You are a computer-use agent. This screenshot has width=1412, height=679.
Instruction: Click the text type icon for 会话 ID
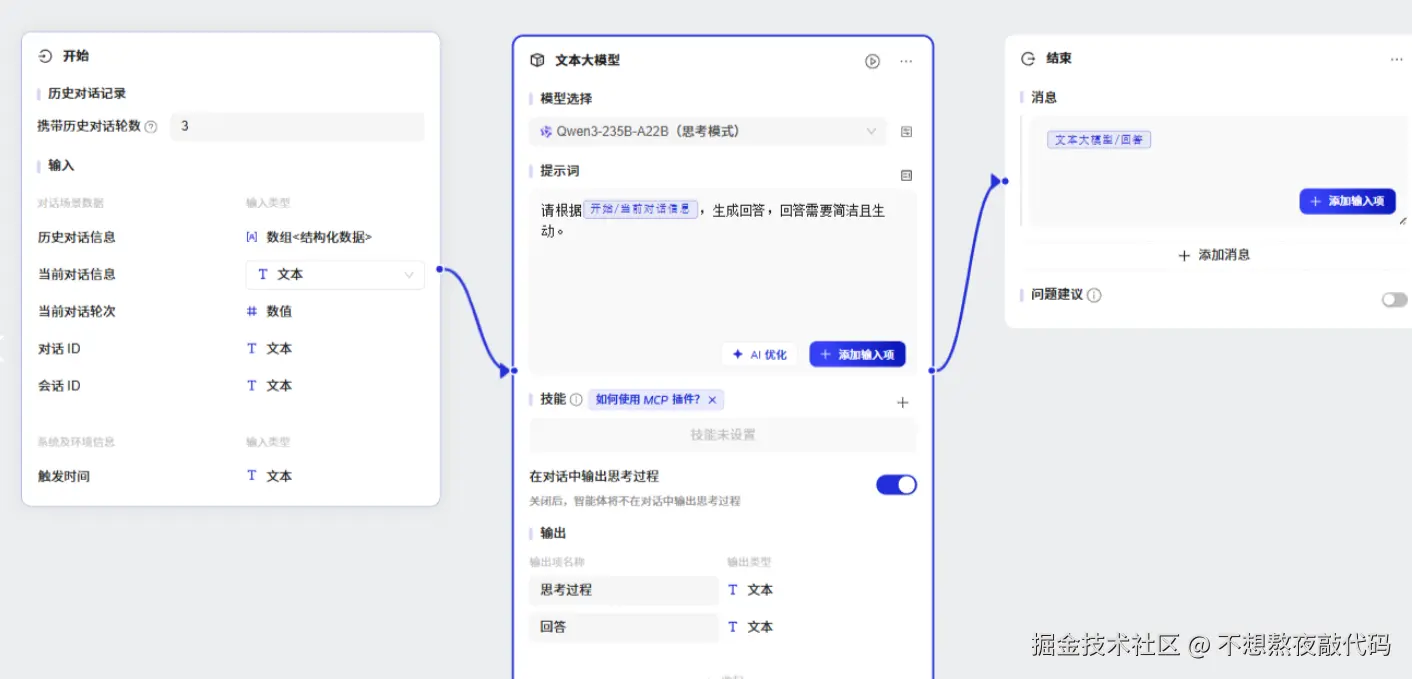pos(251,385)
